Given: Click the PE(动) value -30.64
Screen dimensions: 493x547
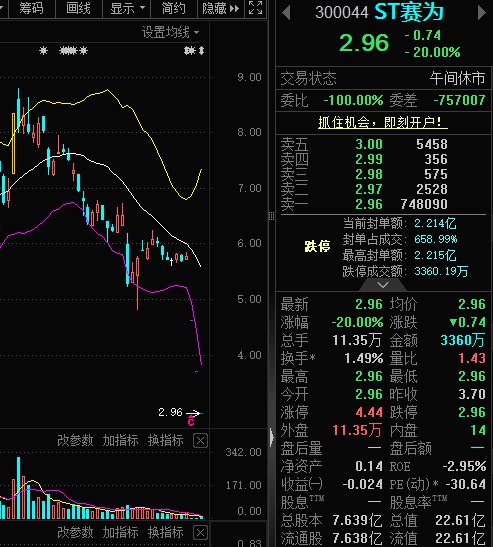Looking at the screenshot, I should pyautogui.click(x=465, y=484).
